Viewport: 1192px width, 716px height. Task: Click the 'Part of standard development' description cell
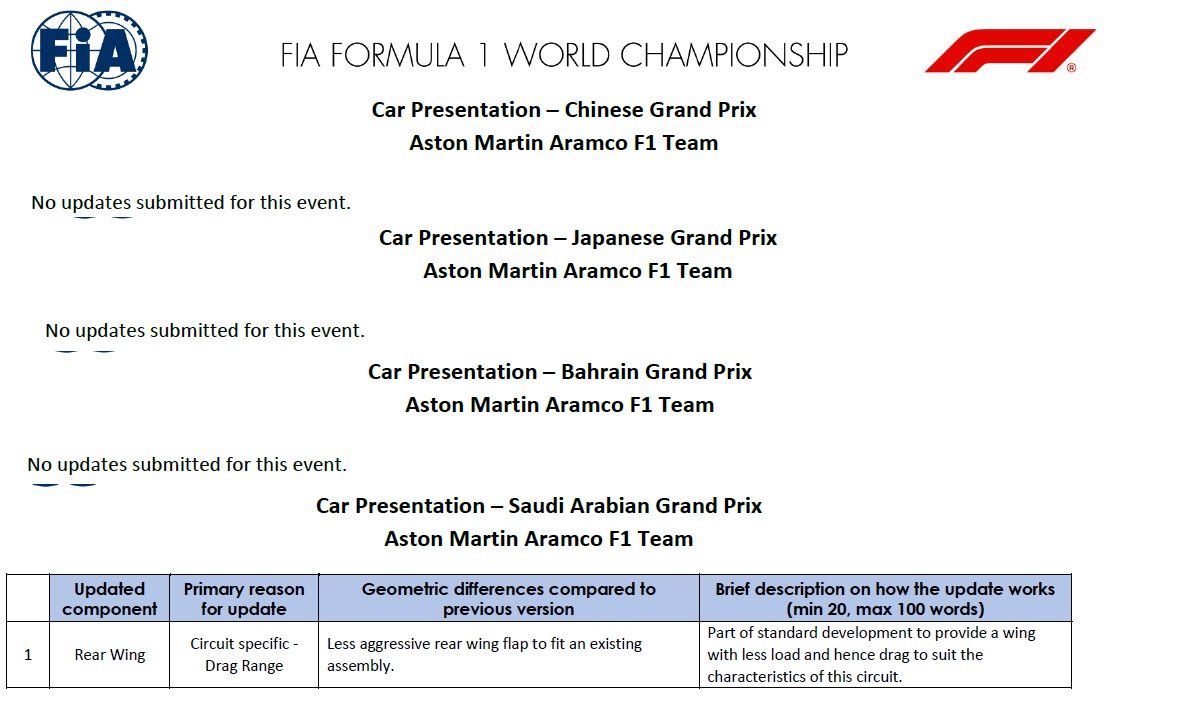coord(885,655)
